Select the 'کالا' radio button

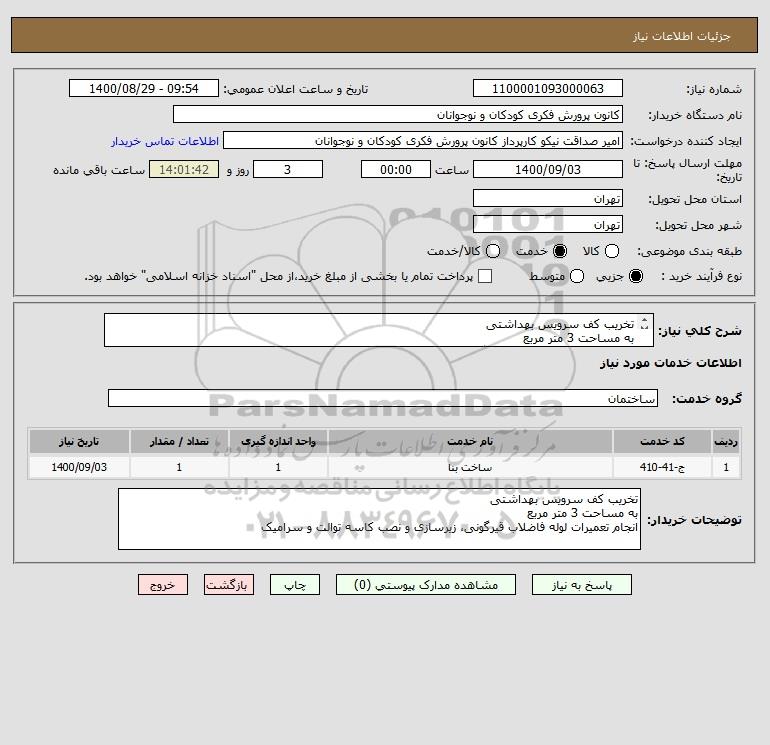pyautogui.click(x=611, y=251)
